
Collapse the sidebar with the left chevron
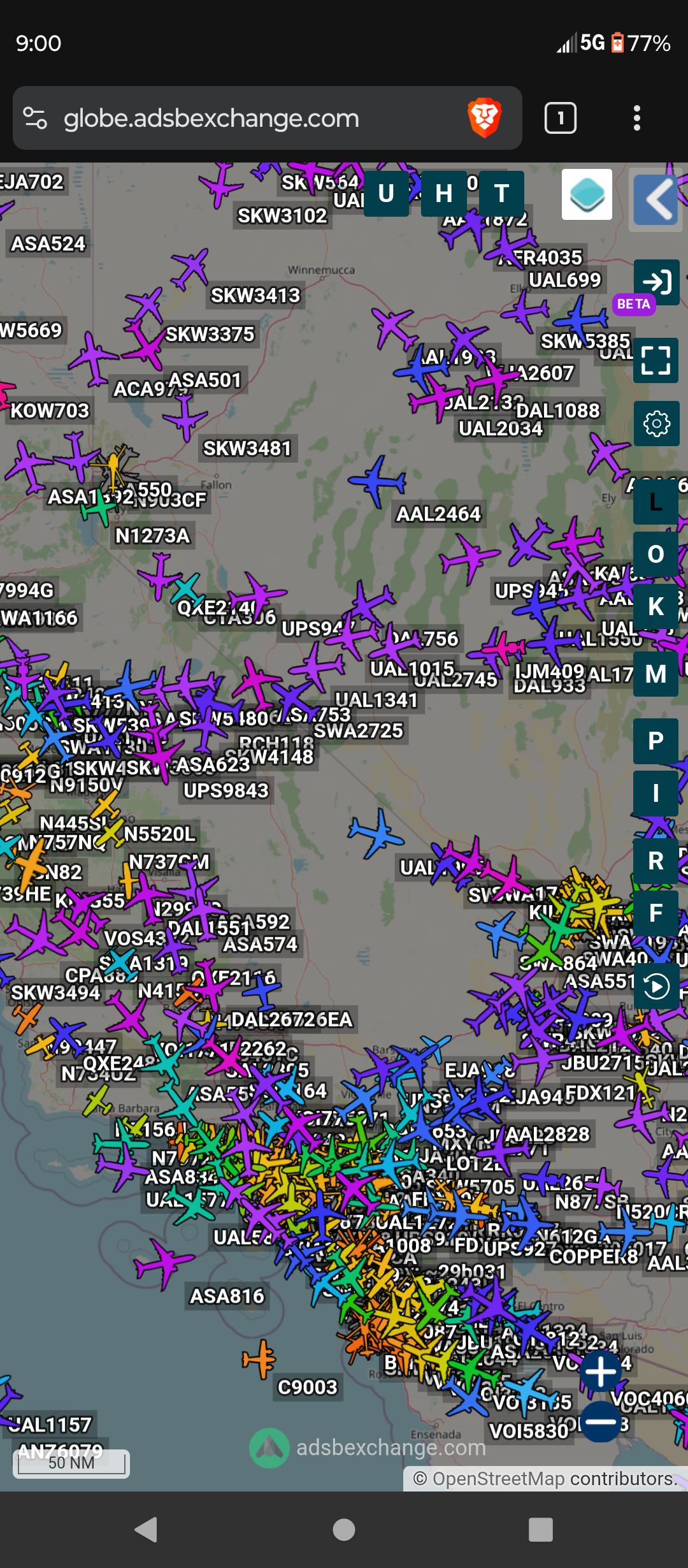pos(656,200)
